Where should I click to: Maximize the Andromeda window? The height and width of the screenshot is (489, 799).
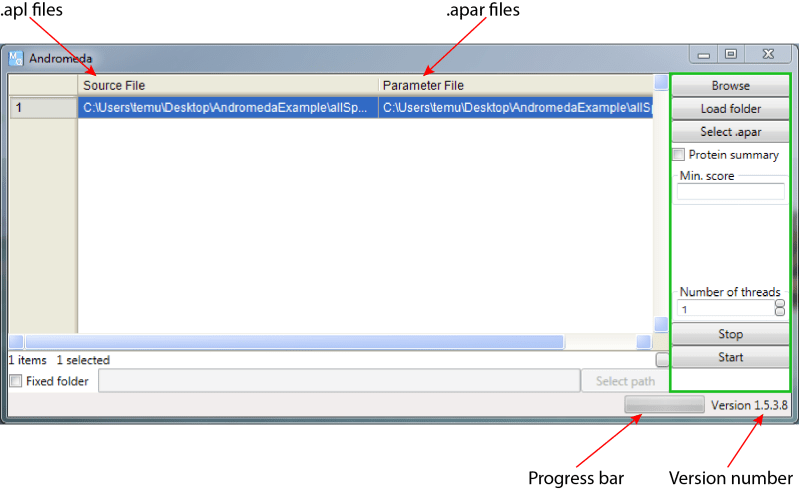tap(731, 54)
